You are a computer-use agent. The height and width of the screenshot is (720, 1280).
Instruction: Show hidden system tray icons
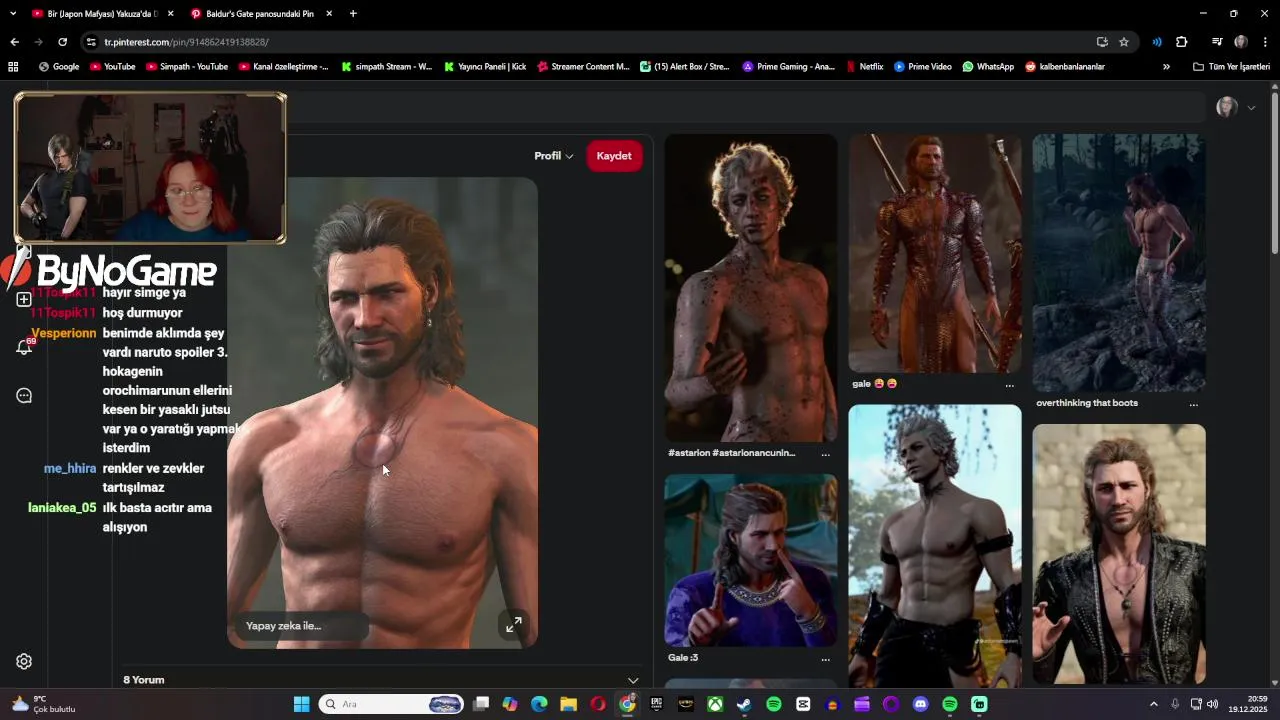(1153, 704)
